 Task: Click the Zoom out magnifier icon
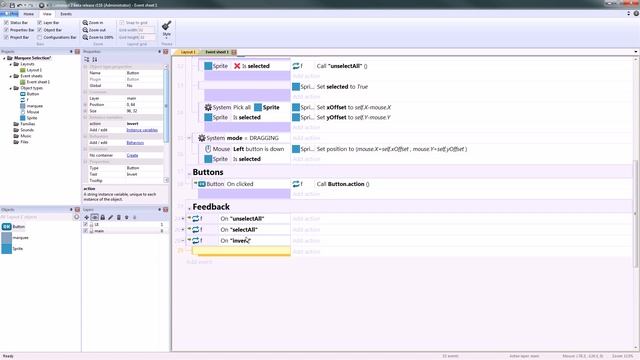(x=85, y=30)
